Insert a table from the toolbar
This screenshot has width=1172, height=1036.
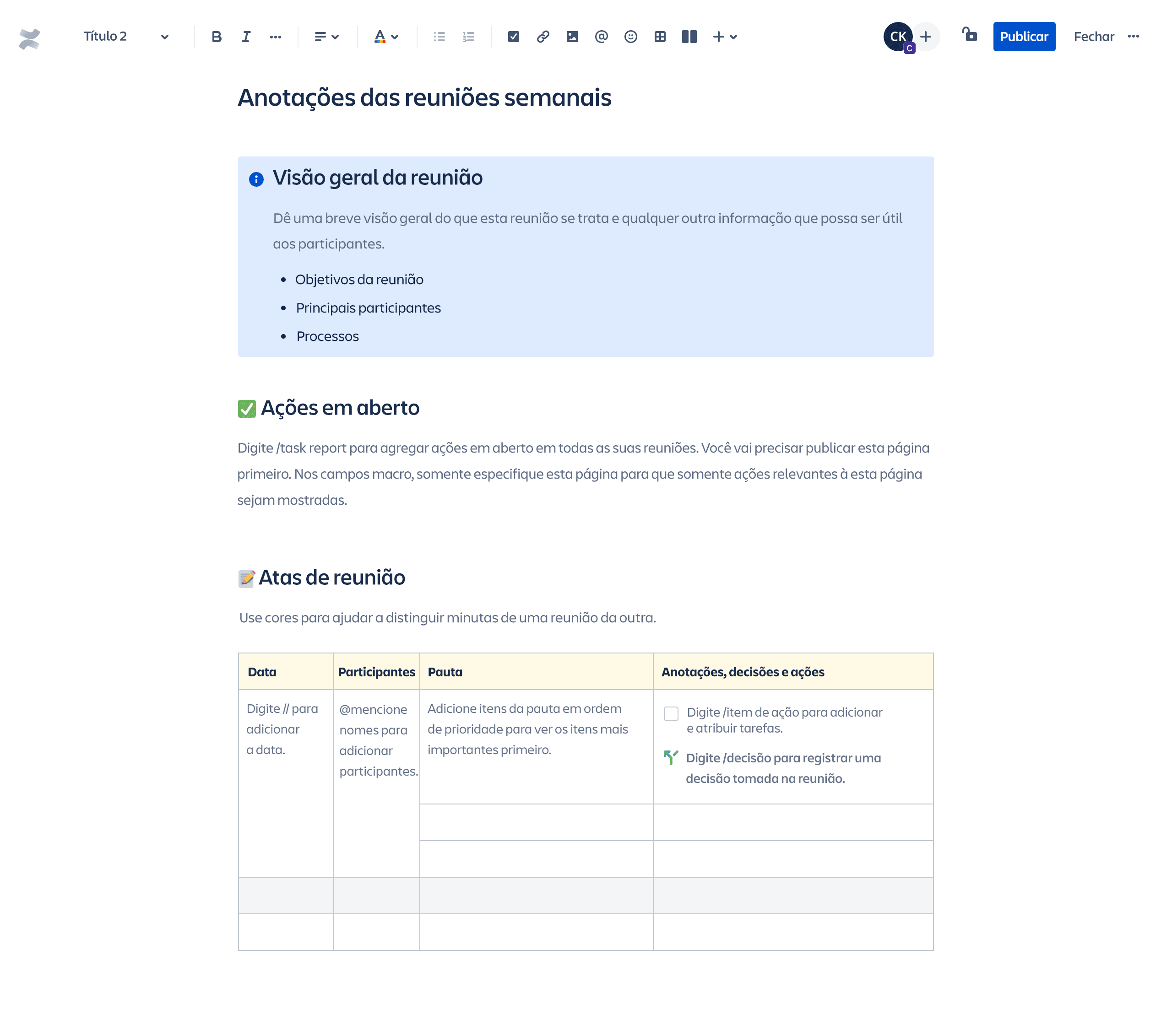tap(659, 37)
